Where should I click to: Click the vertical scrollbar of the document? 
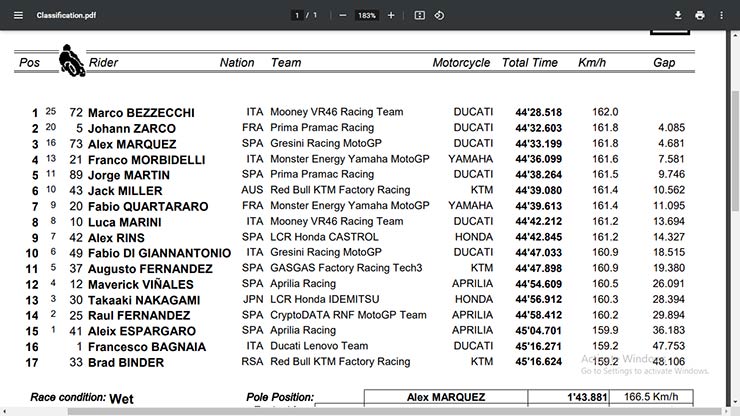click(735, 200)
